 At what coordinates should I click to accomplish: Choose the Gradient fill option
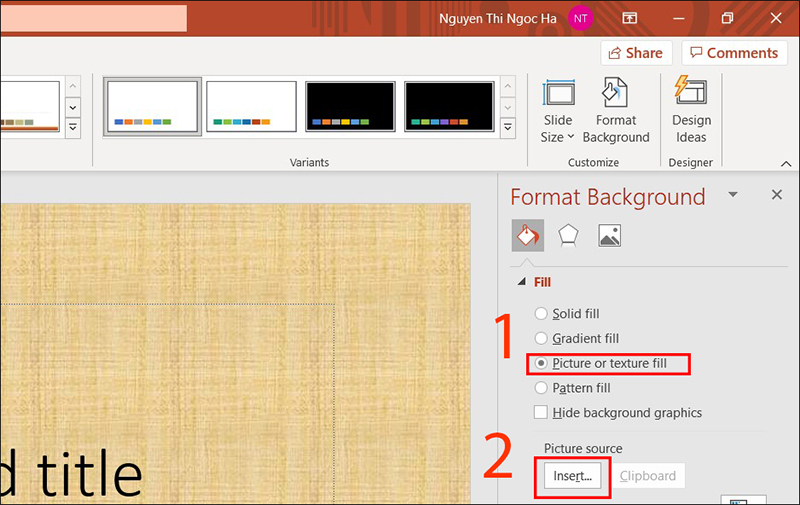pos(542,339)
